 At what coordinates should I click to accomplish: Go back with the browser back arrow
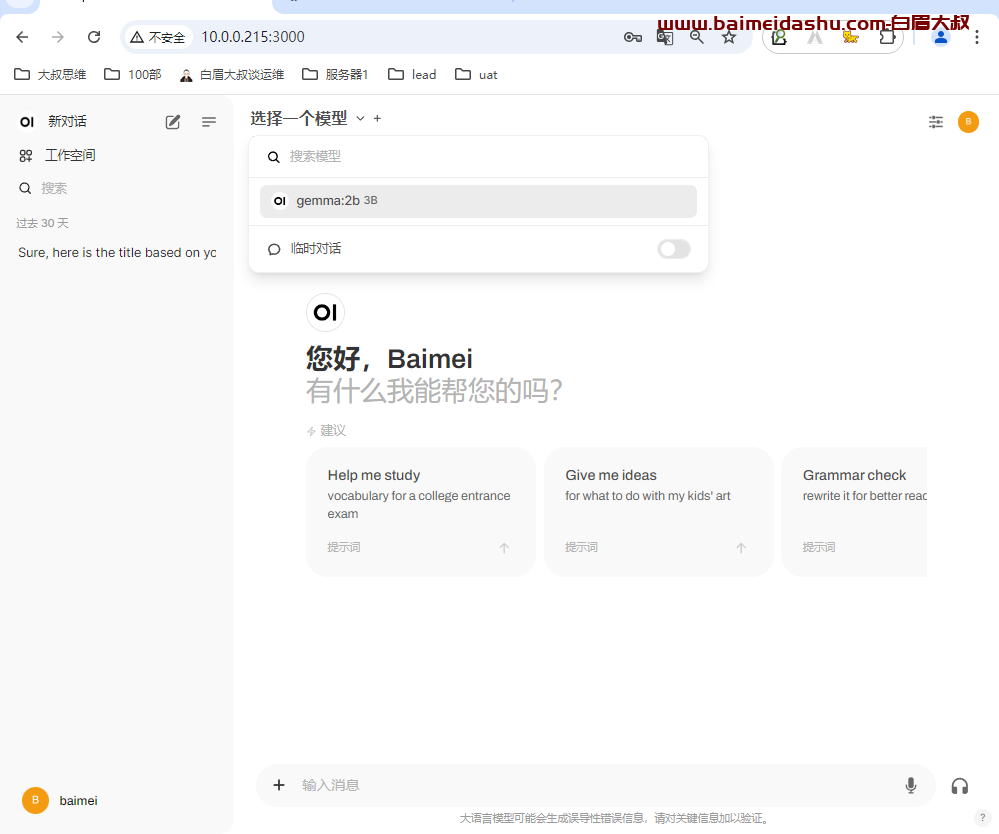point(22,37)
